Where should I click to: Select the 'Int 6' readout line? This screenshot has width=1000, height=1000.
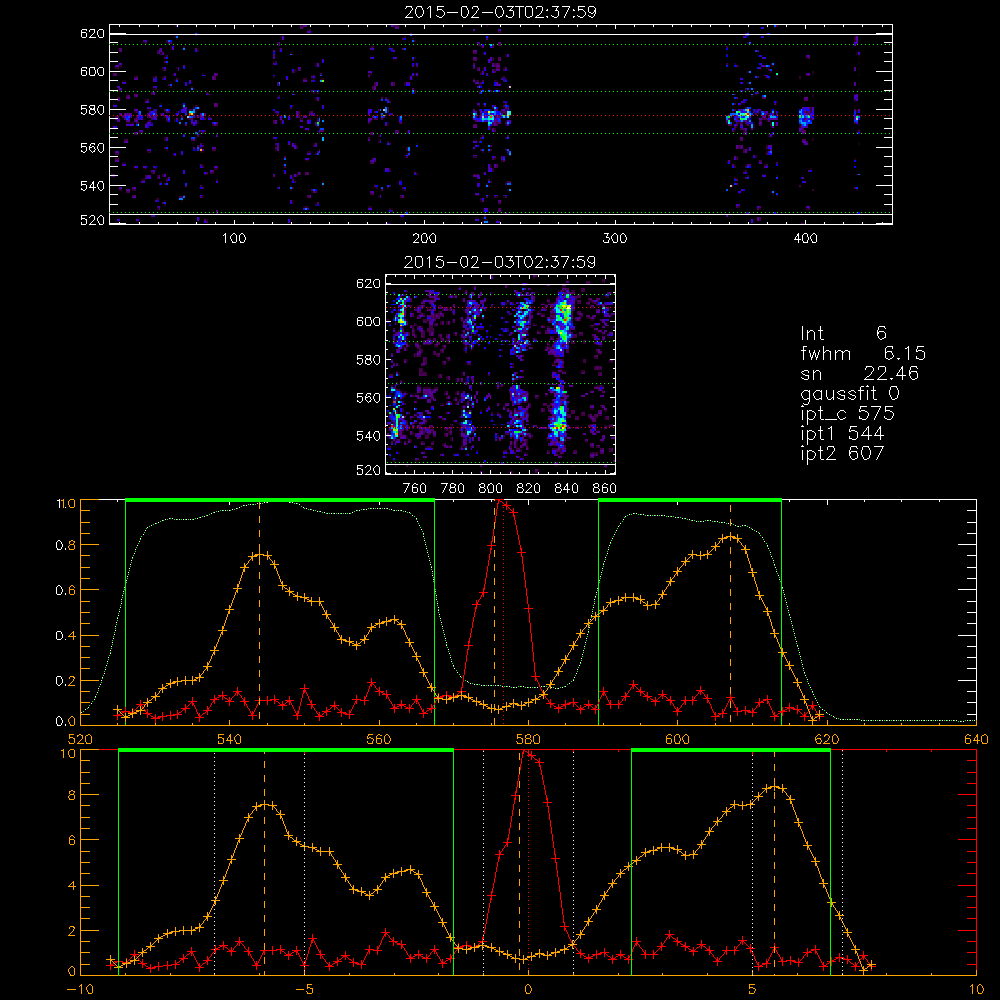pos(843,333)
